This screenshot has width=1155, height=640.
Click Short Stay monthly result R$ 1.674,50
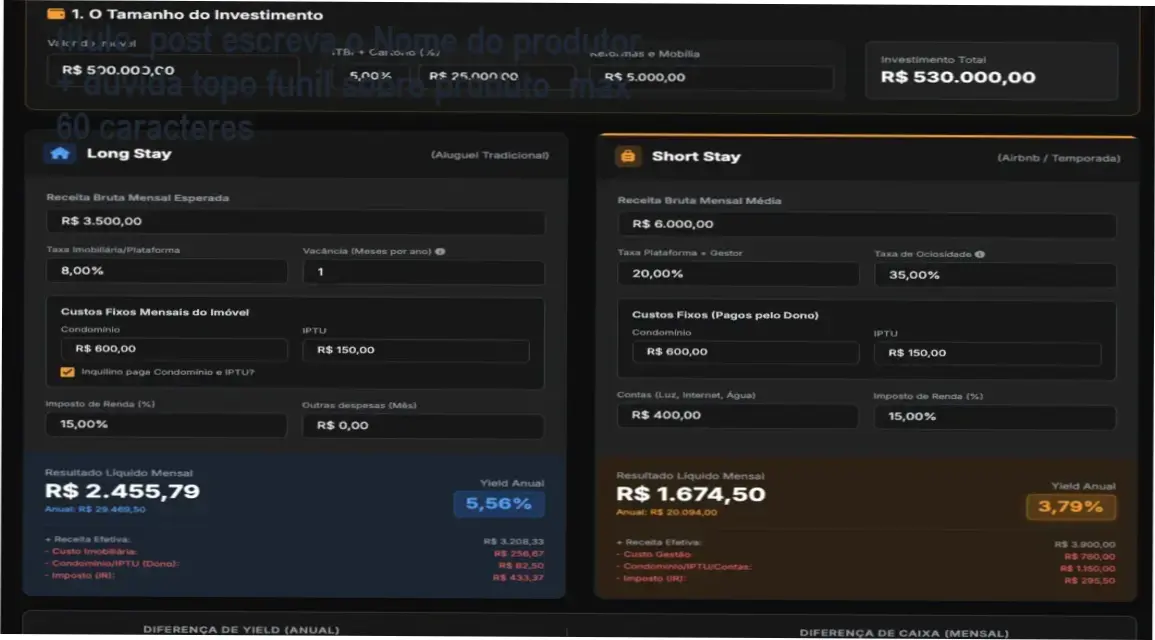(691, 494)
